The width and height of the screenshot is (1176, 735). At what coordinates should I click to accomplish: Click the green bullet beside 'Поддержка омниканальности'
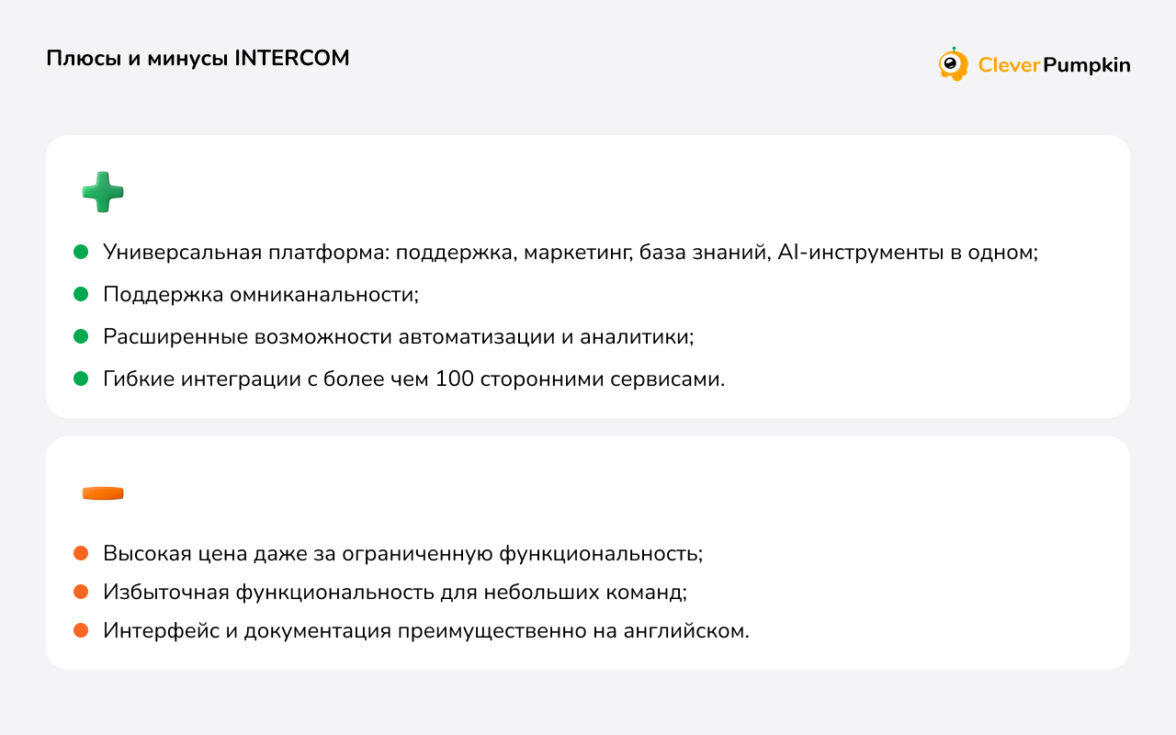click(x=81, y=294)
